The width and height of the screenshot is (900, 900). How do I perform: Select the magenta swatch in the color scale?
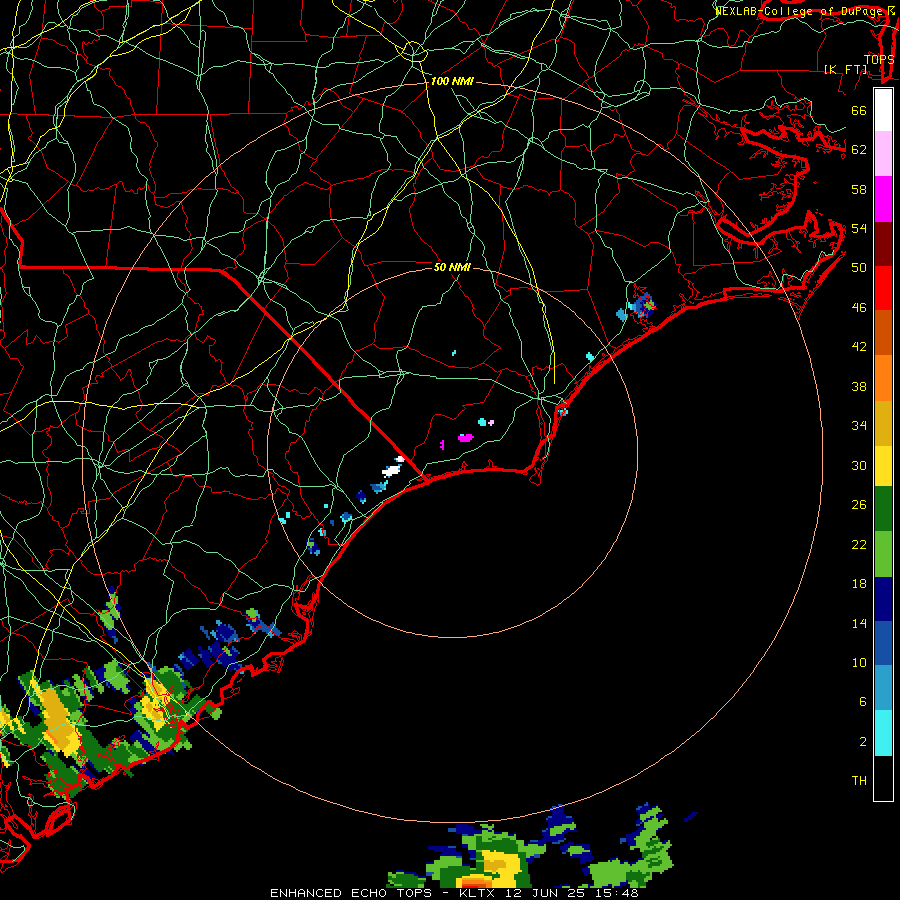tap(883, 199)
